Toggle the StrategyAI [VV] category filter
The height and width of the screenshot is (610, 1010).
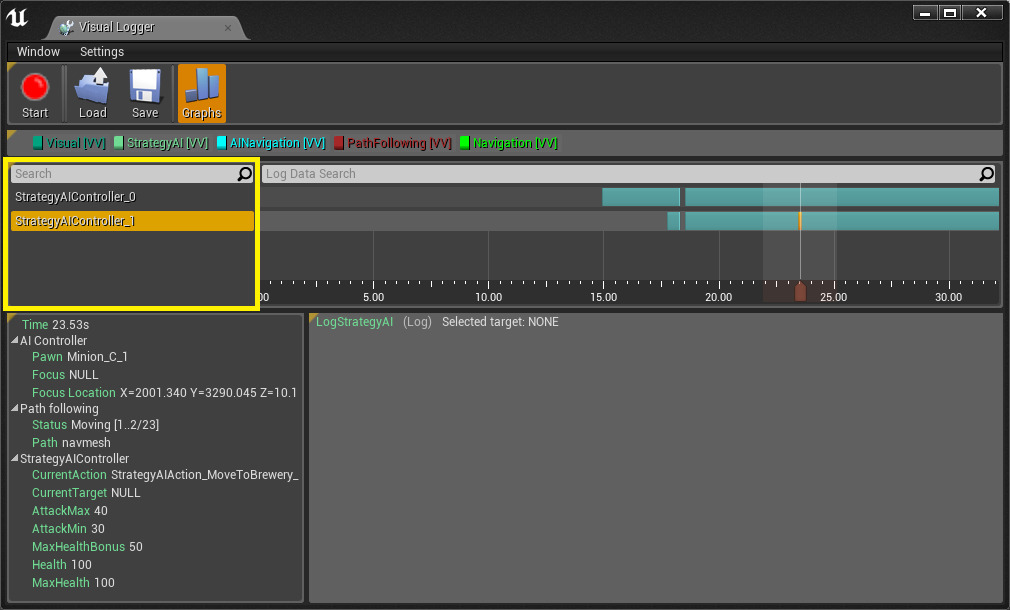tap(161, 143)
